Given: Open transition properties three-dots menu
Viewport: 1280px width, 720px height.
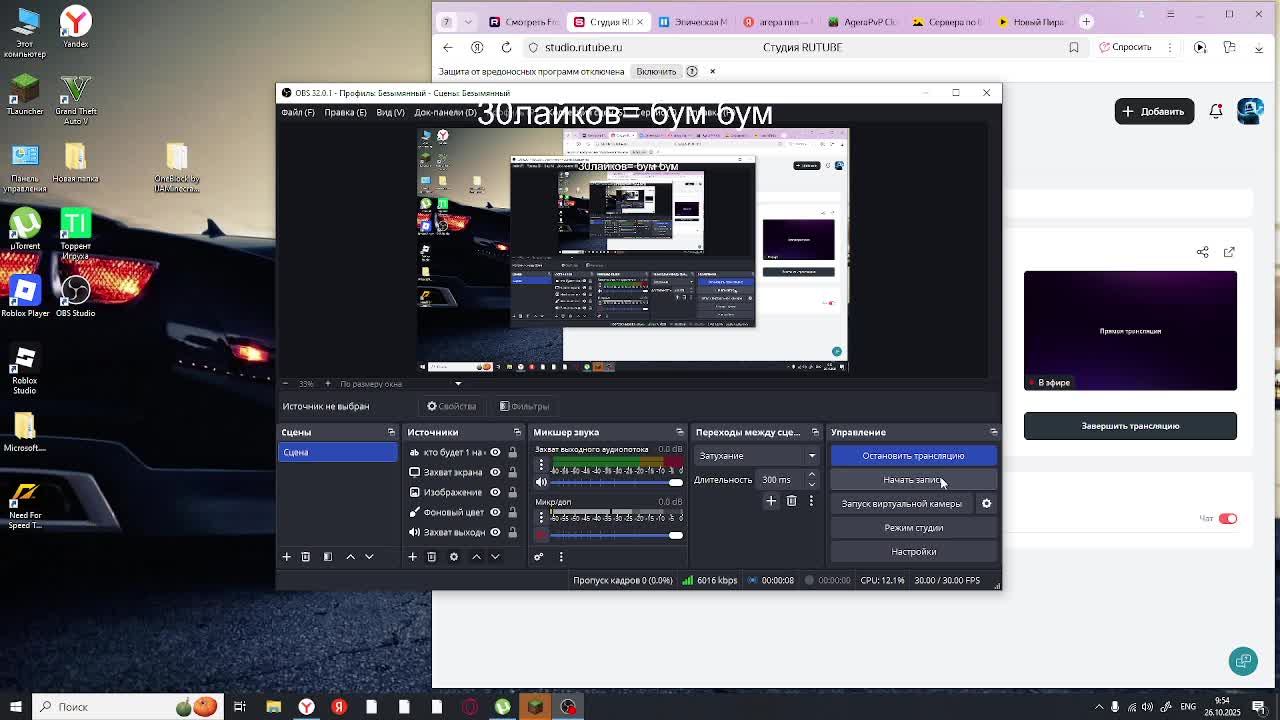Looking at the screenshot, I should pos(811,501).
